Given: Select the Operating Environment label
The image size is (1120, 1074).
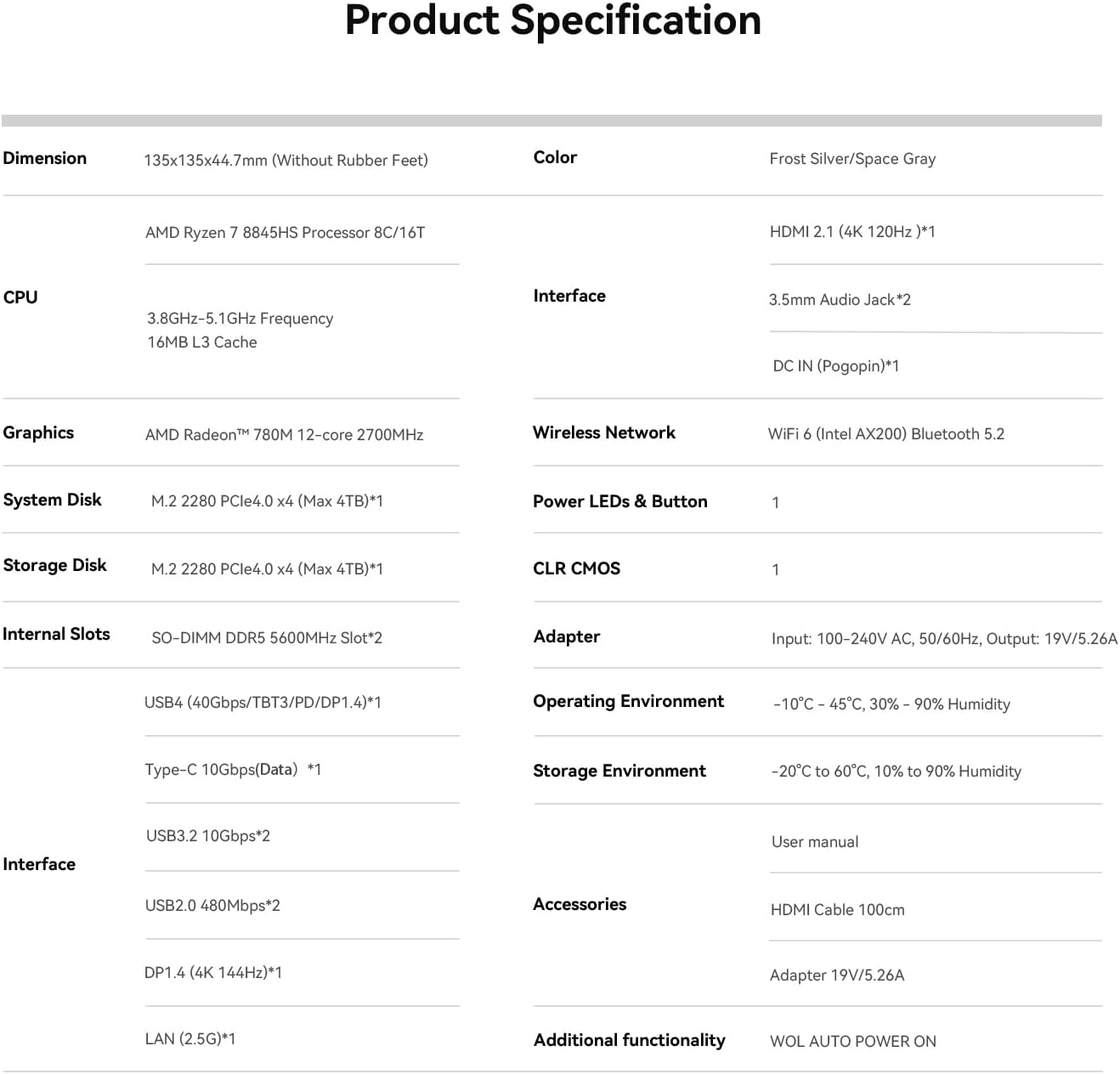Looking at the screenshot, I should pos(629,702).
